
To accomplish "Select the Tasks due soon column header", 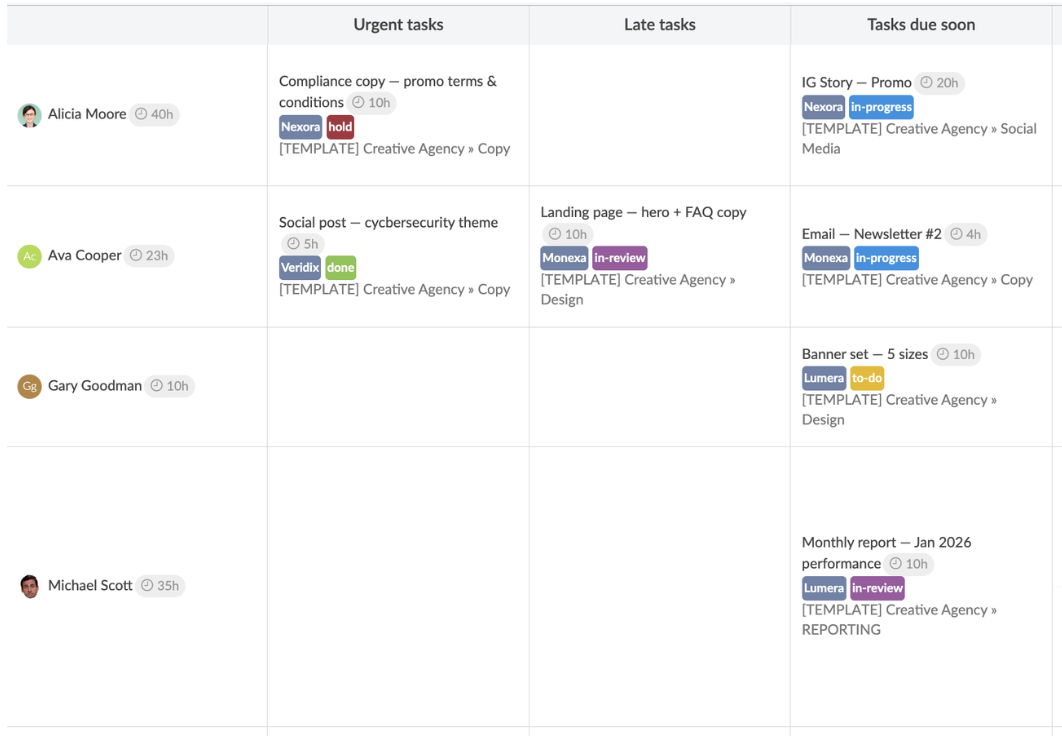I will 920,25.
